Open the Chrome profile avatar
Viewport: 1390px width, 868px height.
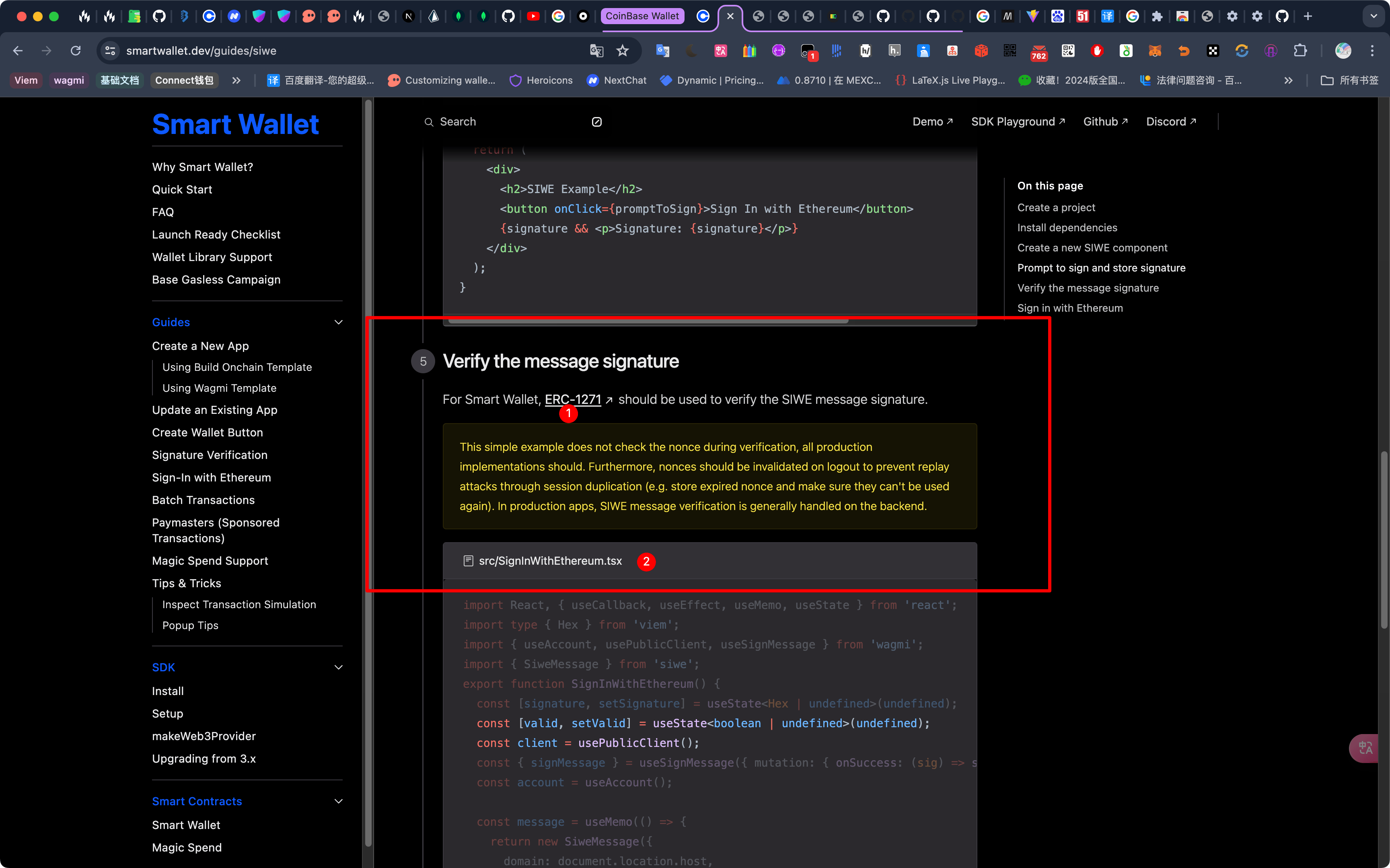point(1343,51)
